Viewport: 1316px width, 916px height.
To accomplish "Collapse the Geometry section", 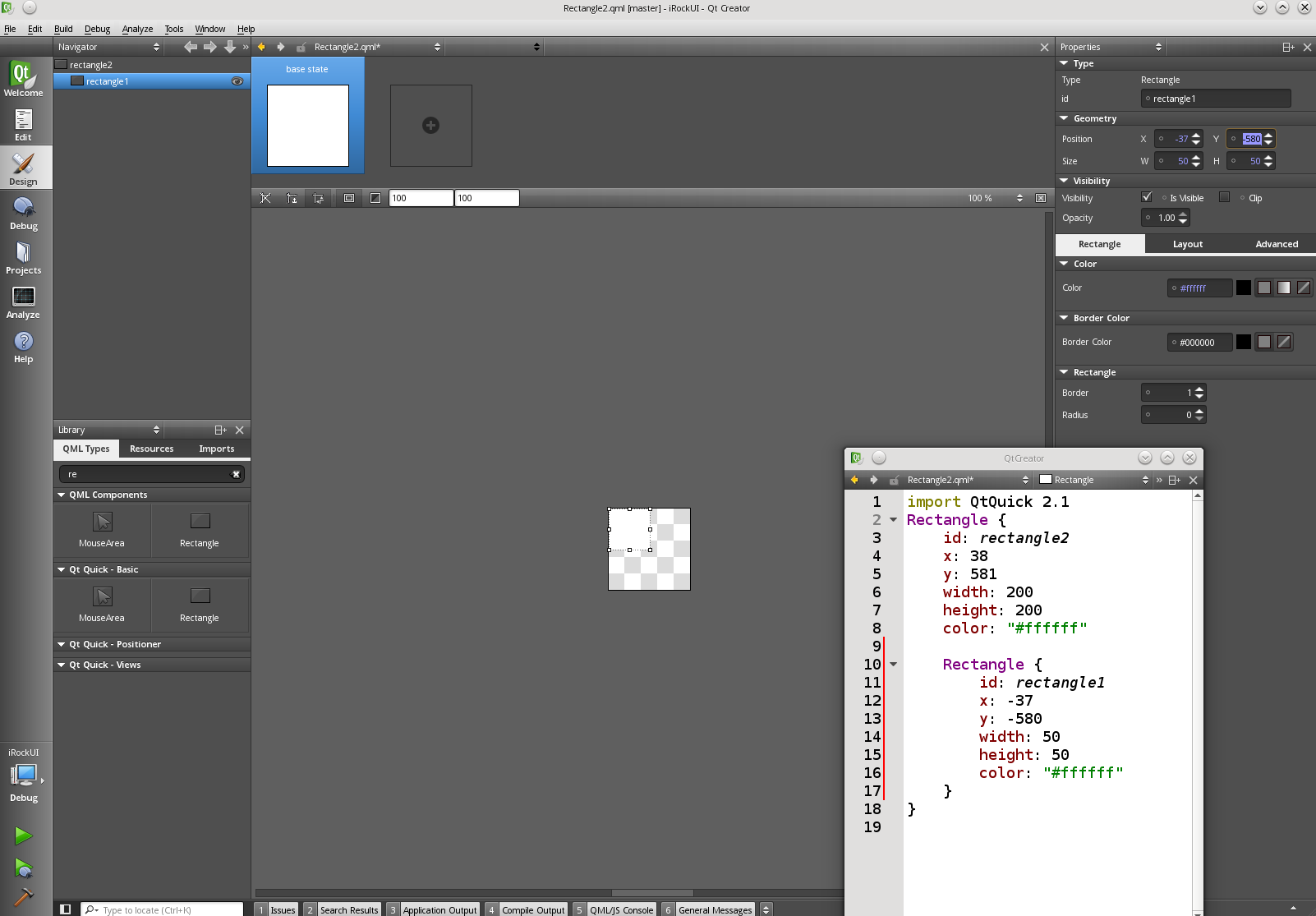I will click(1064, 118).
